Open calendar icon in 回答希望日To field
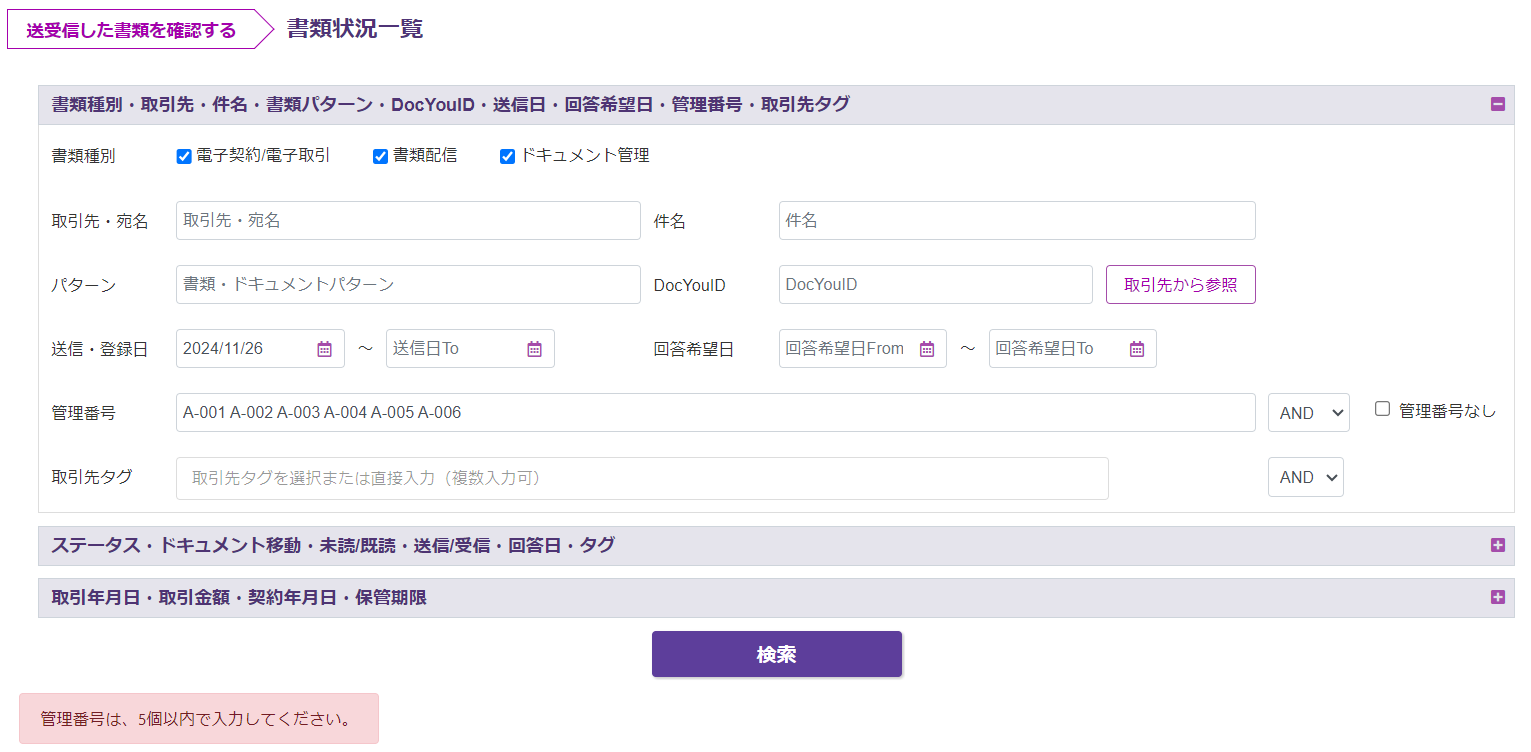 pos(1136,349)
